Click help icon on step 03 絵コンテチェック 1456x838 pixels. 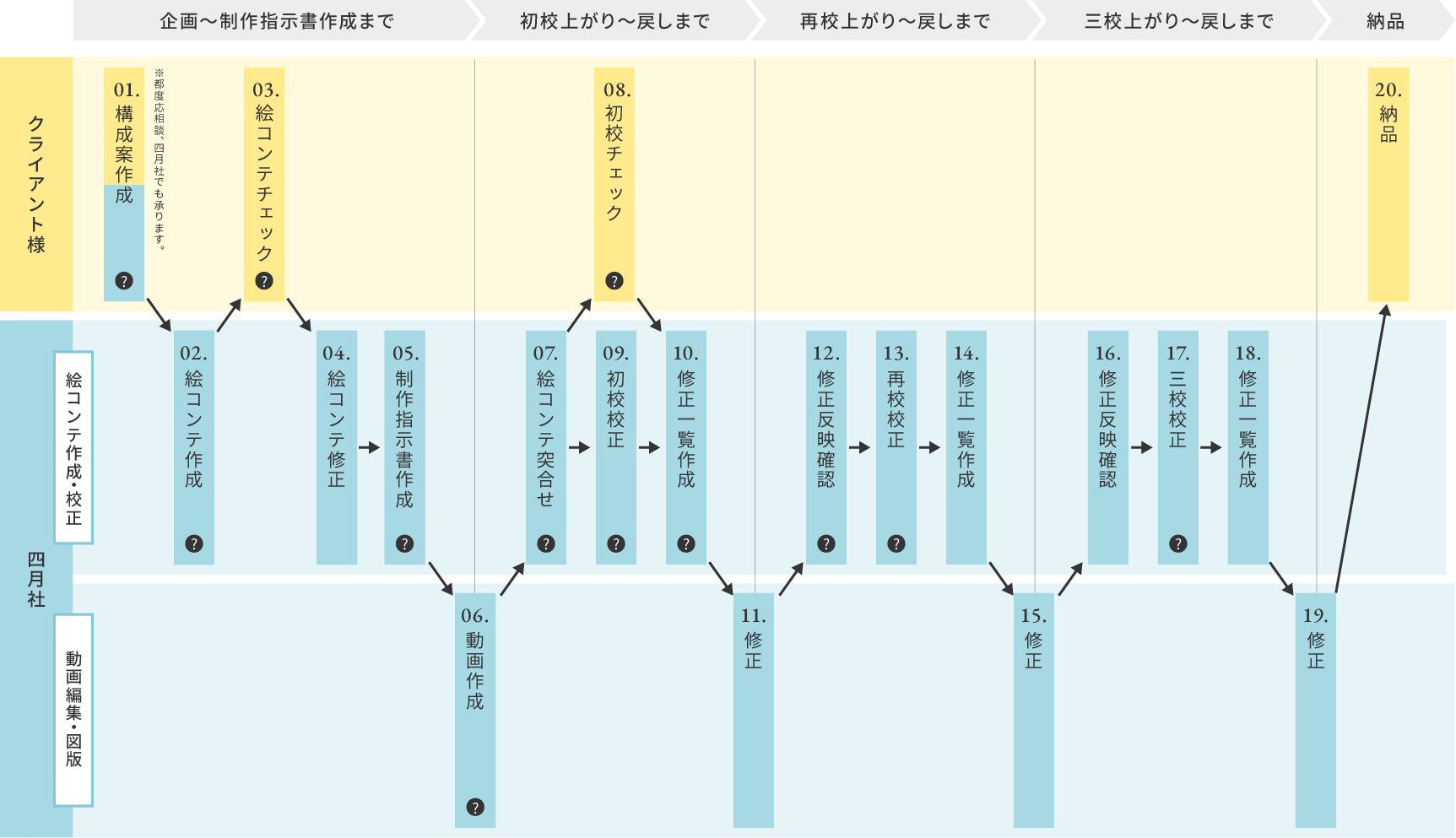[264, 281]
